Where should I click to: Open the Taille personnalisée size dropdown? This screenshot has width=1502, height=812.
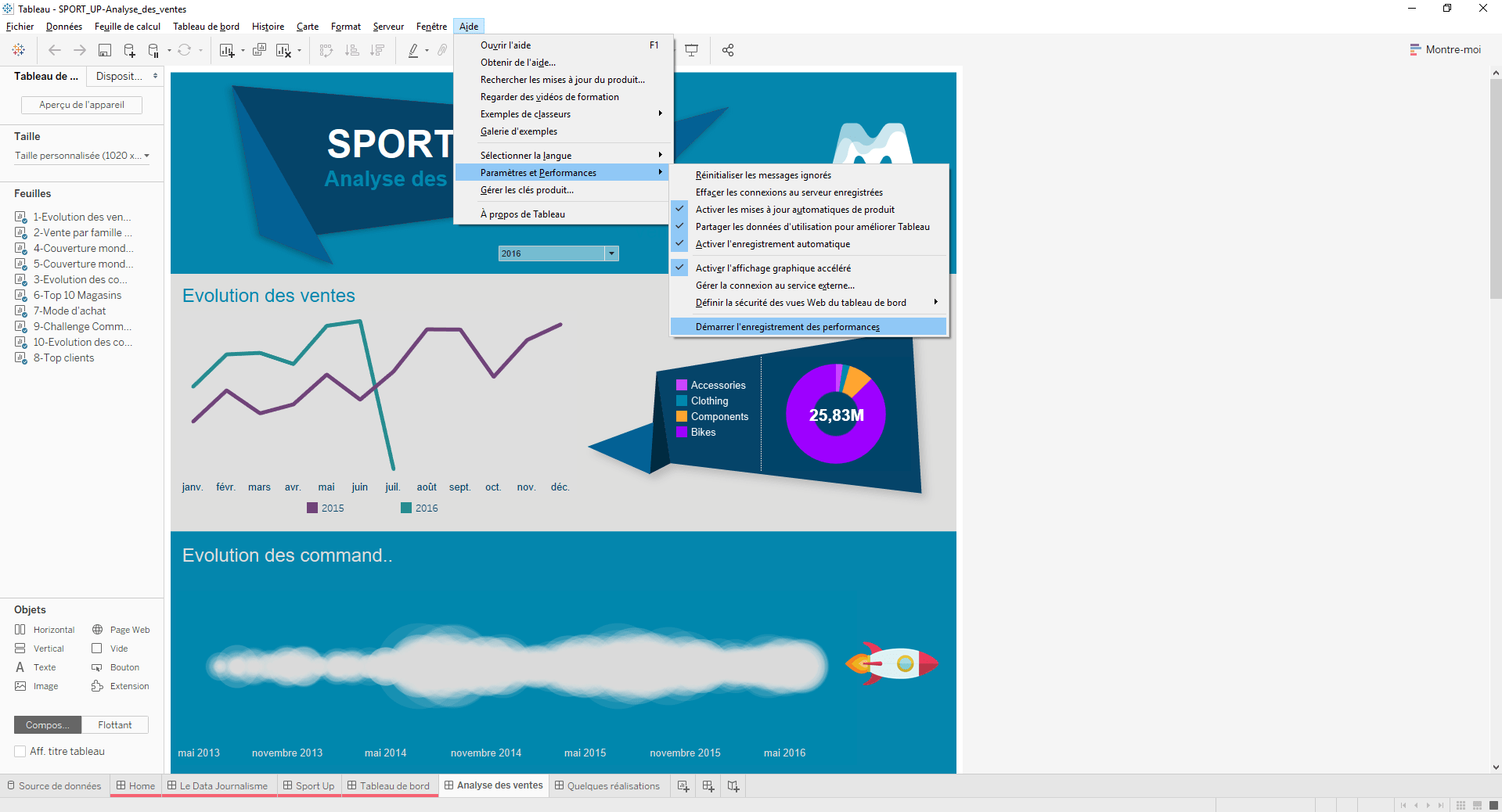pos(82,156)
